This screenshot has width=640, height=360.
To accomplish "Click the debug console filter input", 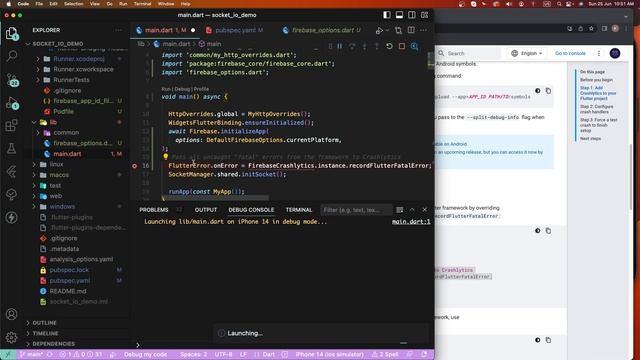I will [x=355, y=210].
